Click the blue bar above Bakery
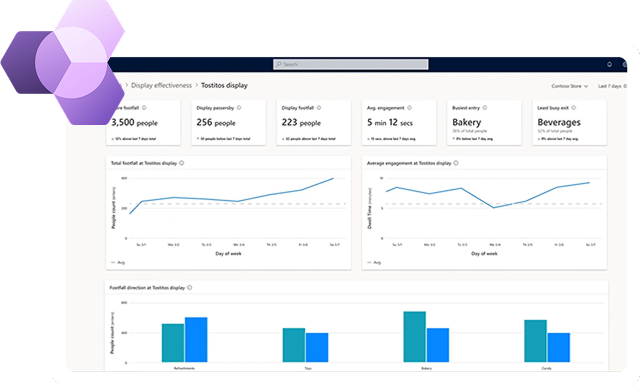640x385 pixels. [438, 345]
